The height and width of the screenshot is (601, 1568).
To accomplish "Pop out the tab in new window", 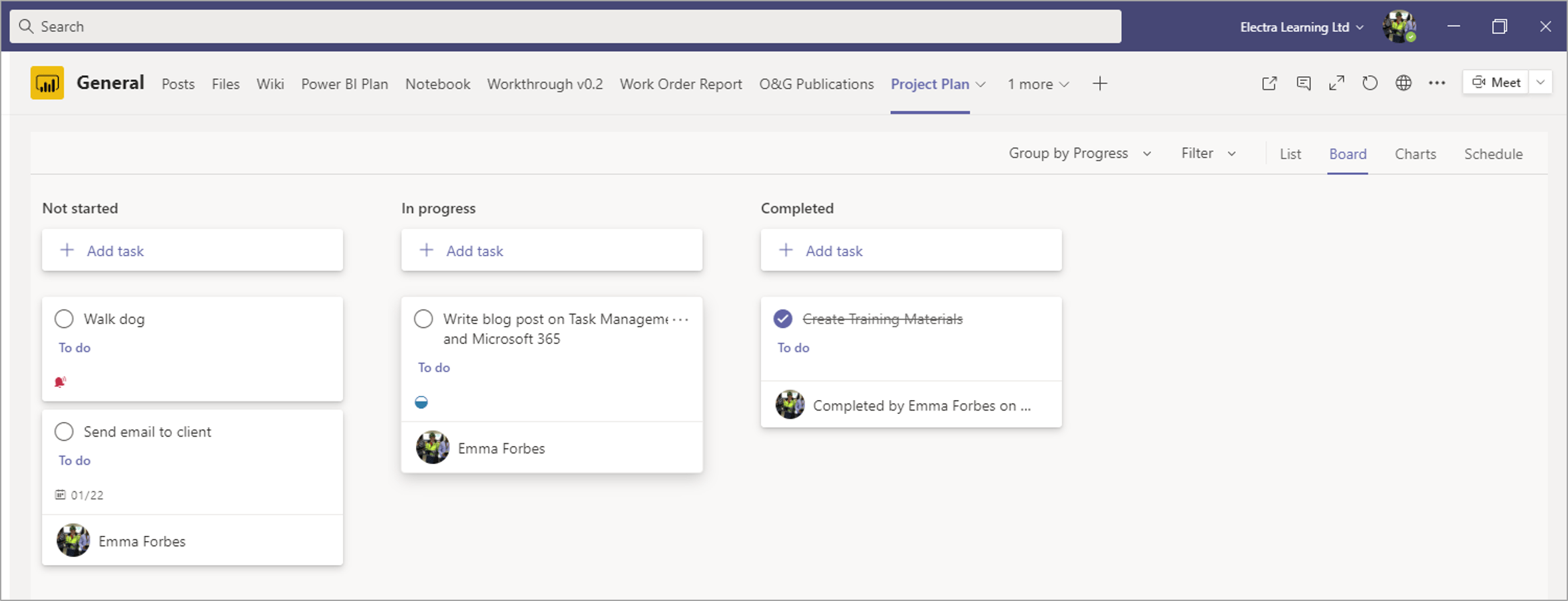I will (x=1269, y=83).
